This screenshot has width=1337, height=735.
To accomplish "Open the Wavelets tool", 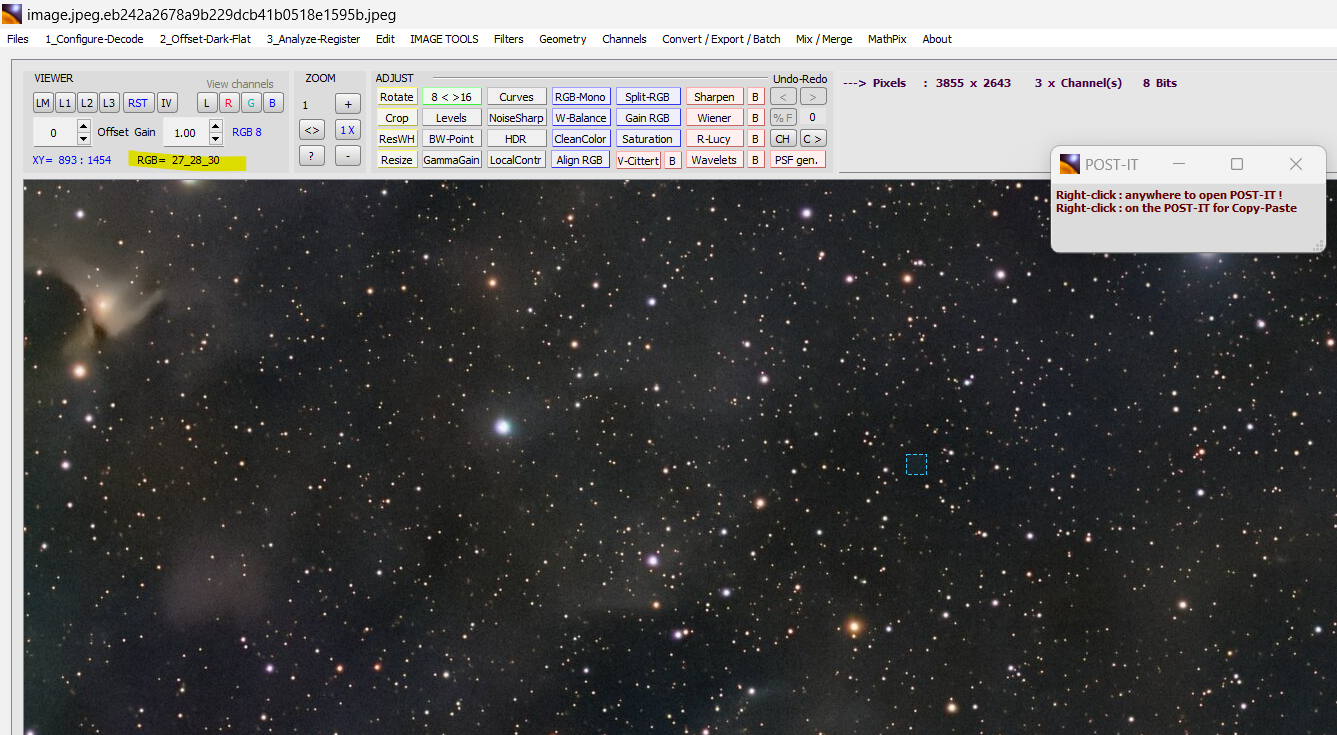I will click(x=714, y=160).
